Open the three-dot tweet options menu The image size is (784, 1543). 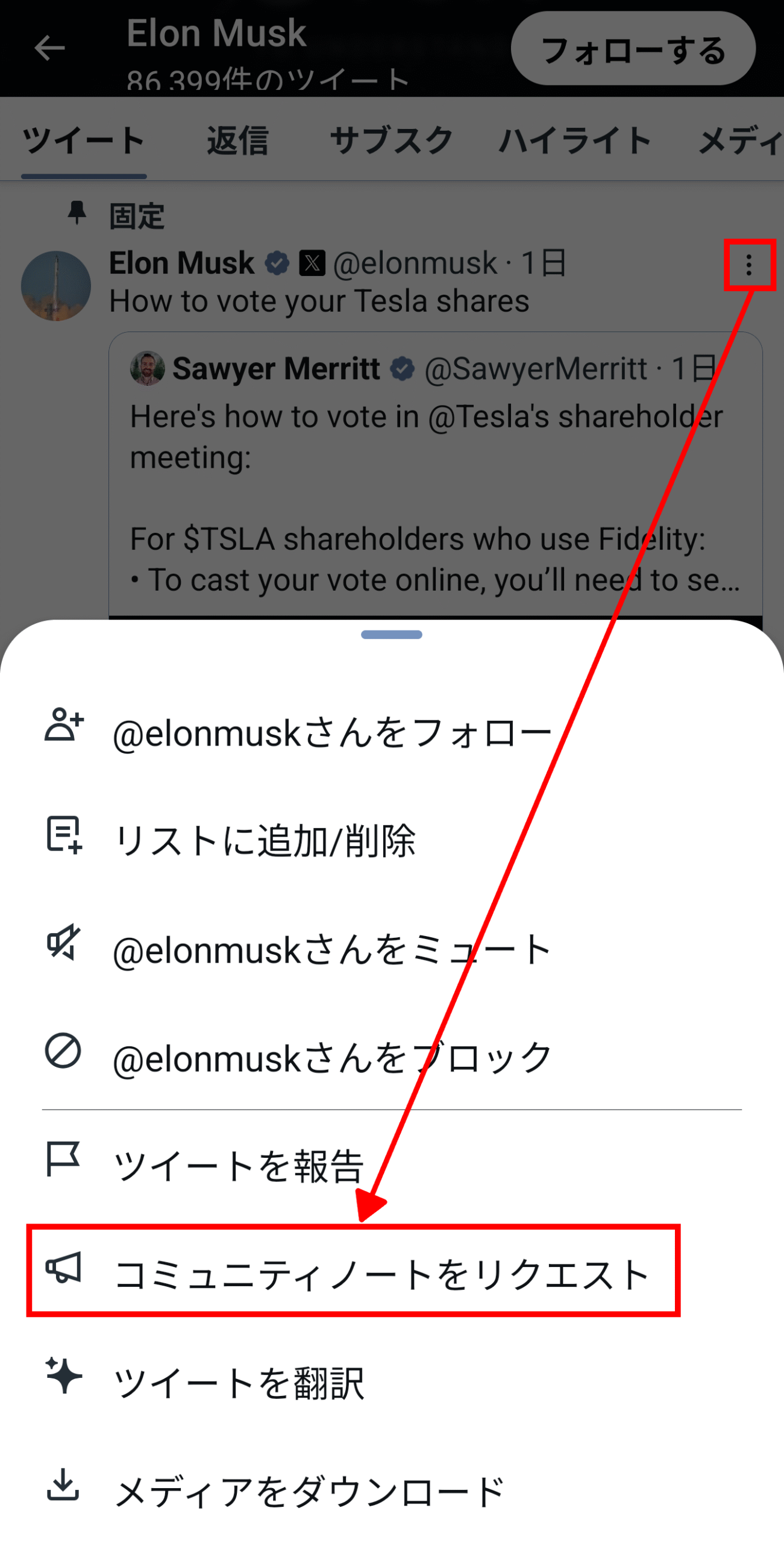(x=748, y=265)
